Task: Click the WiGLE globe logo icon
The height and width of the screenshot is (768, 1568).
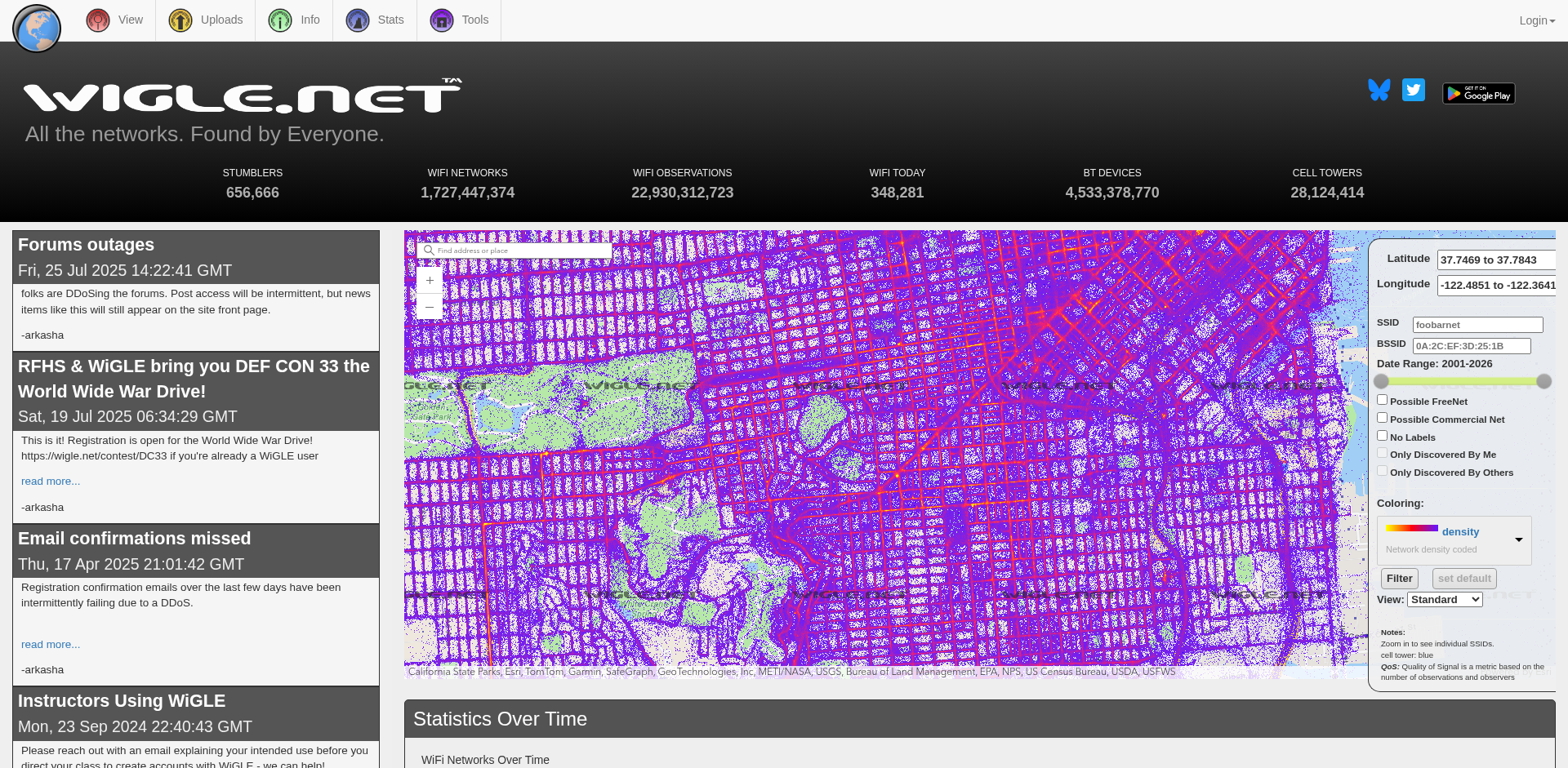Action: pos(37,29)
